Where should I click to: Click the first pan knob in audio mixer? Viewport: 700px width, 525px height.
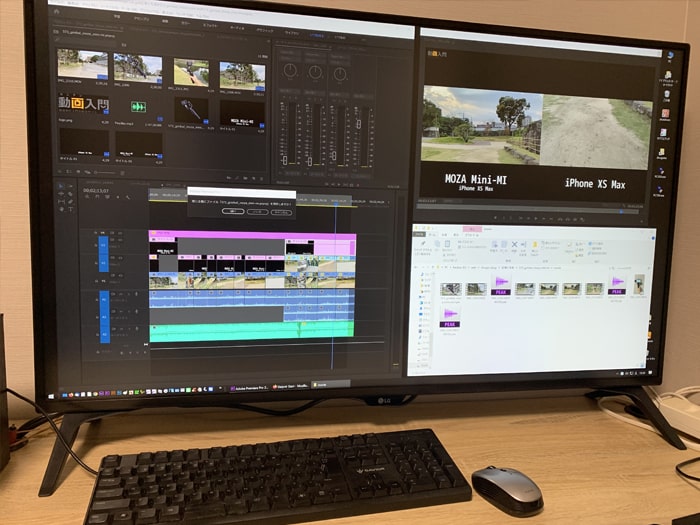291,70
